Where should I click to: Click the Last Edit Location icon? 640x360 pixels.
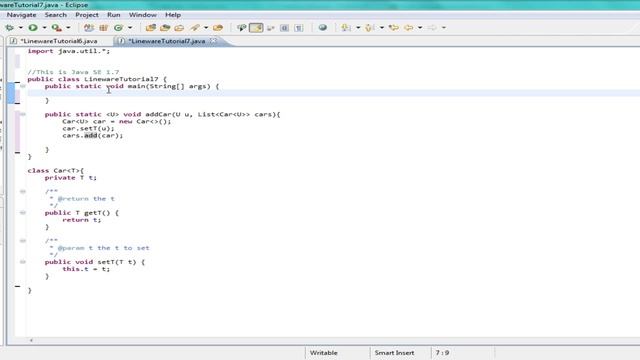pos(394,28)
